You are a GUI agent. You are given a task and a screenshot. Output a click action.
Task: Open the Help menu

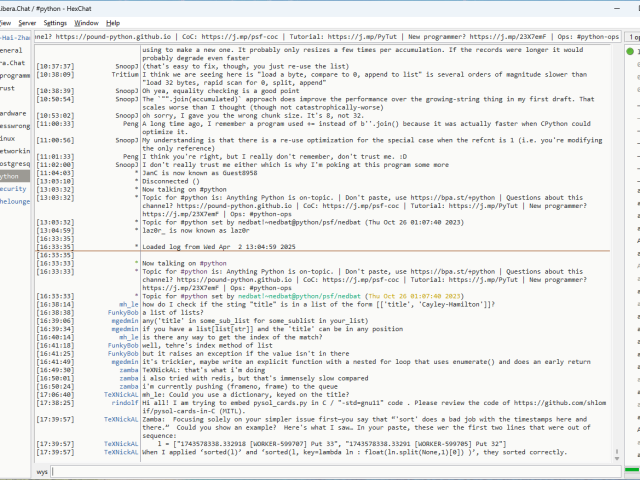coord(113,22)
